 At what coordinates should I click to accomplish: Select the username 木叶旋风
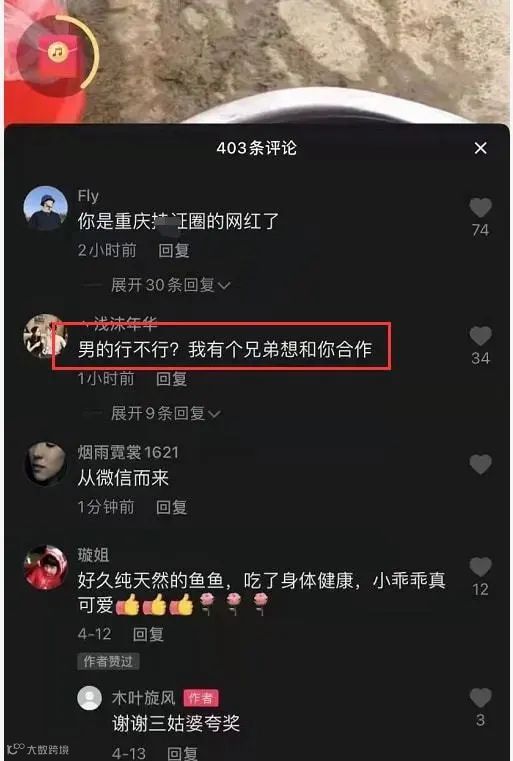143,698
